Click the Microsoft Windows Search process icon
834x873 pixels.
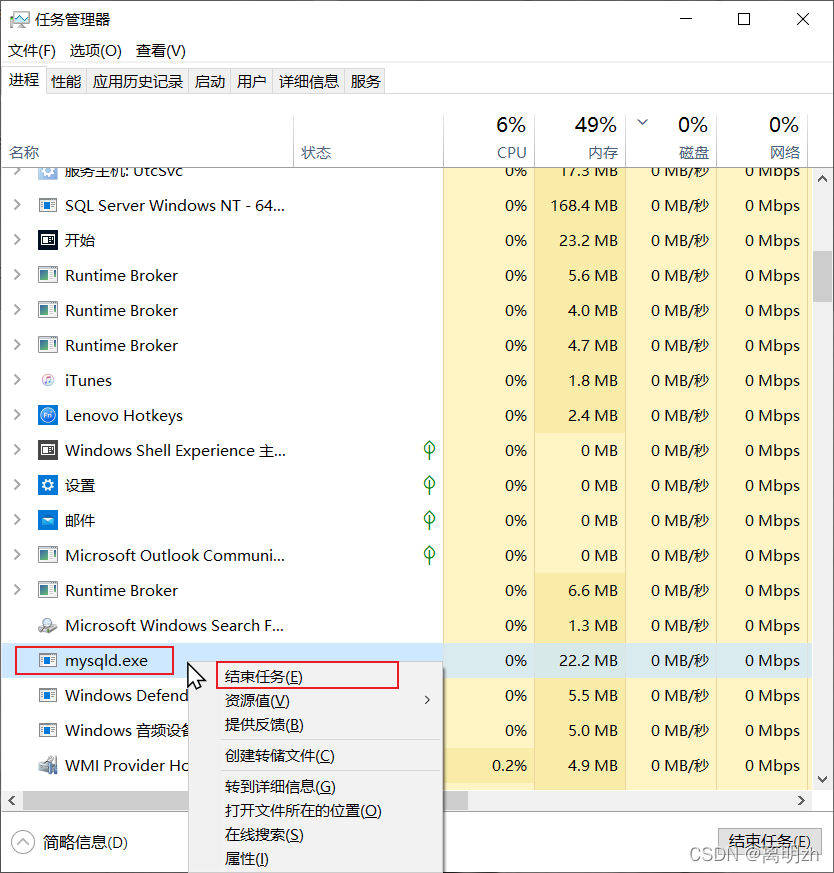(48, 626)
